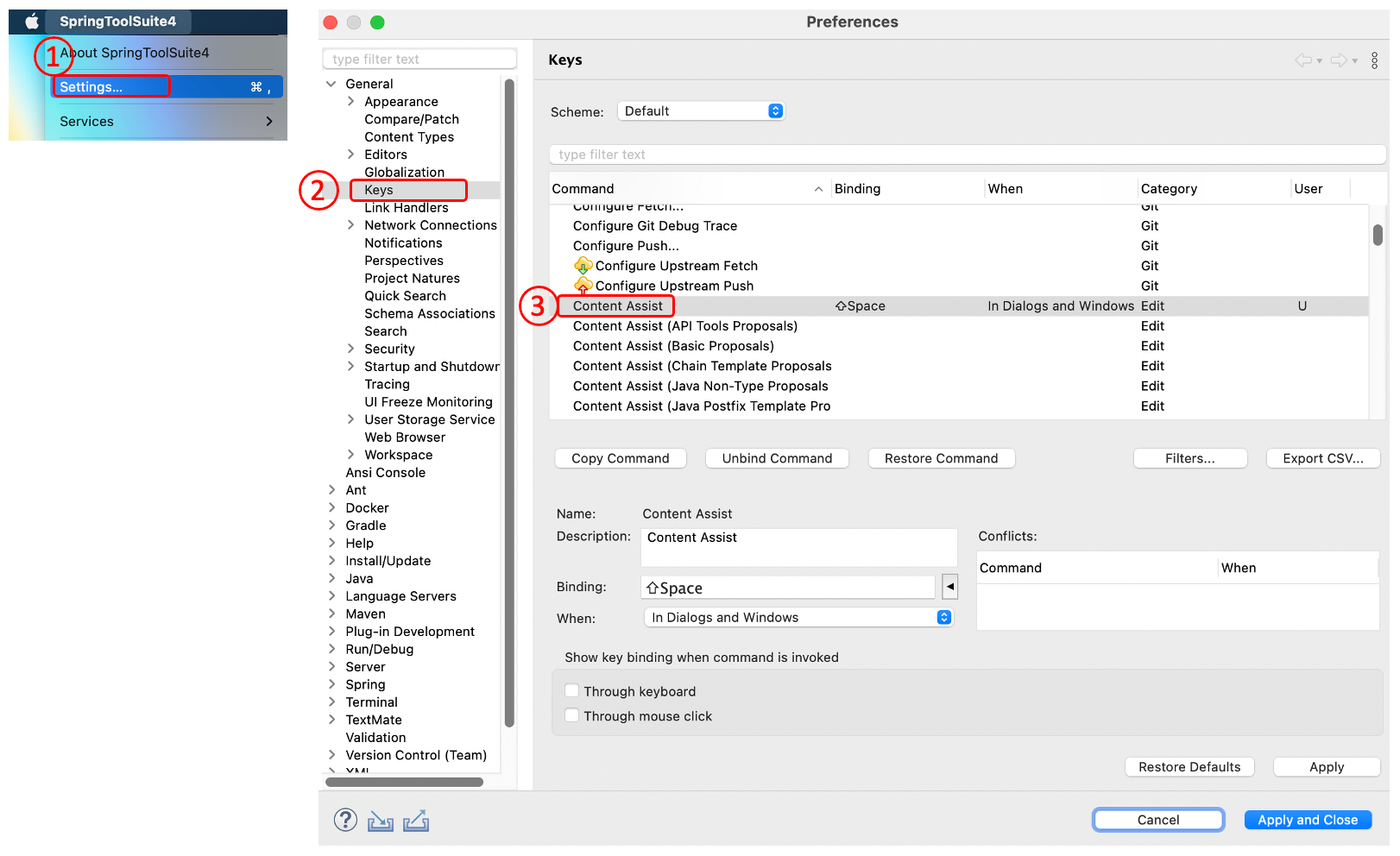The height and width of the screenshot is (856, 1400).
Task: Open the When context dropdown
Action: coord(798,617)
